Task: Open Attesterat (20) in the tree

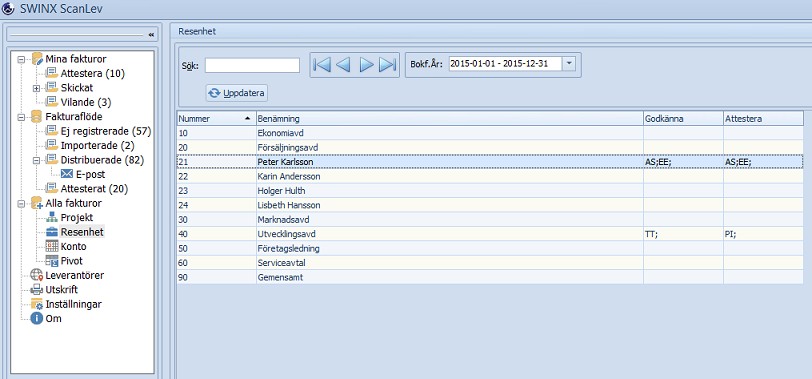Action: tap(94, 188)
